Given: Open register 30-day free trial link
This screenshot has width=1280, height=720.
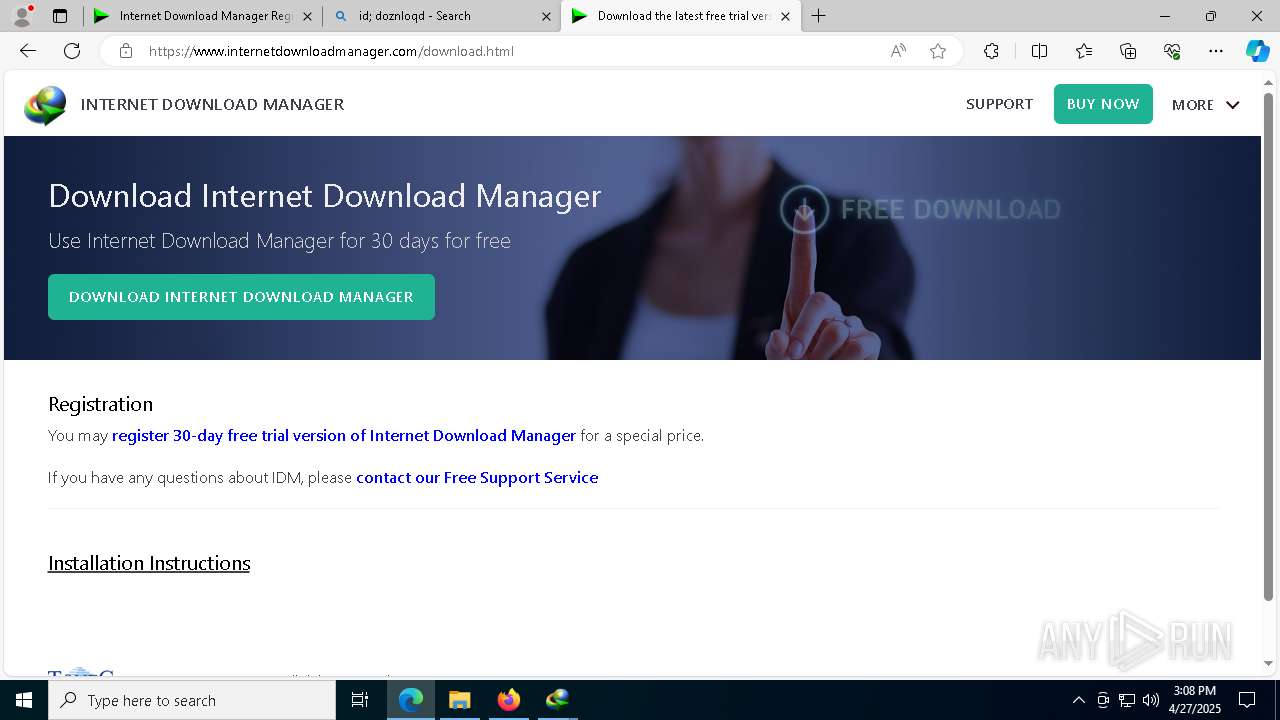Looking at the screenshot, I should pos(344,436).
